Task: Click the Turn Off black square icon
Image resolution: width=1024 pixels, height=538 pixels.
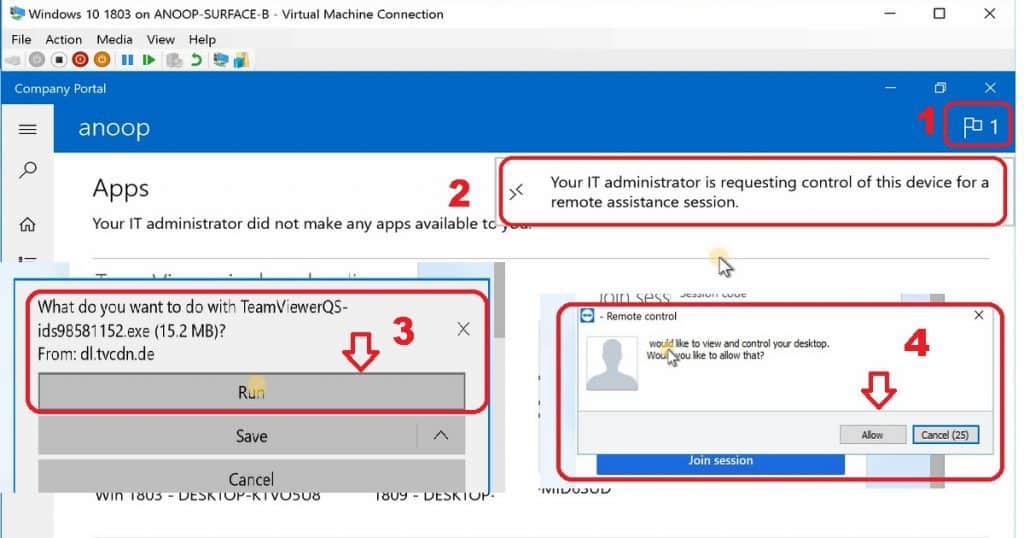Action: pyautogui.click(x=58, y=60)
